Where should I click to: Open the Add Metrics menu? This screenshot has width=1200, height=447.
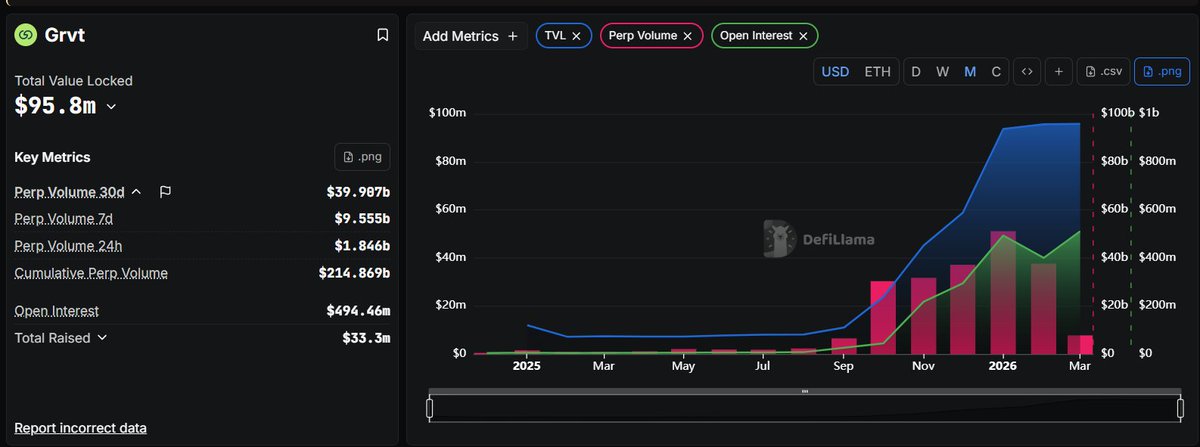471,36
